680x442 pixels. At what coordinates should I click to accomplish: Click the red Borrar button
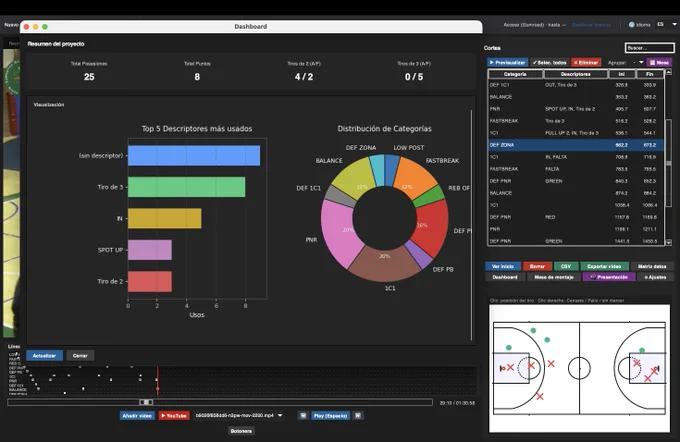tap(537, 266)
